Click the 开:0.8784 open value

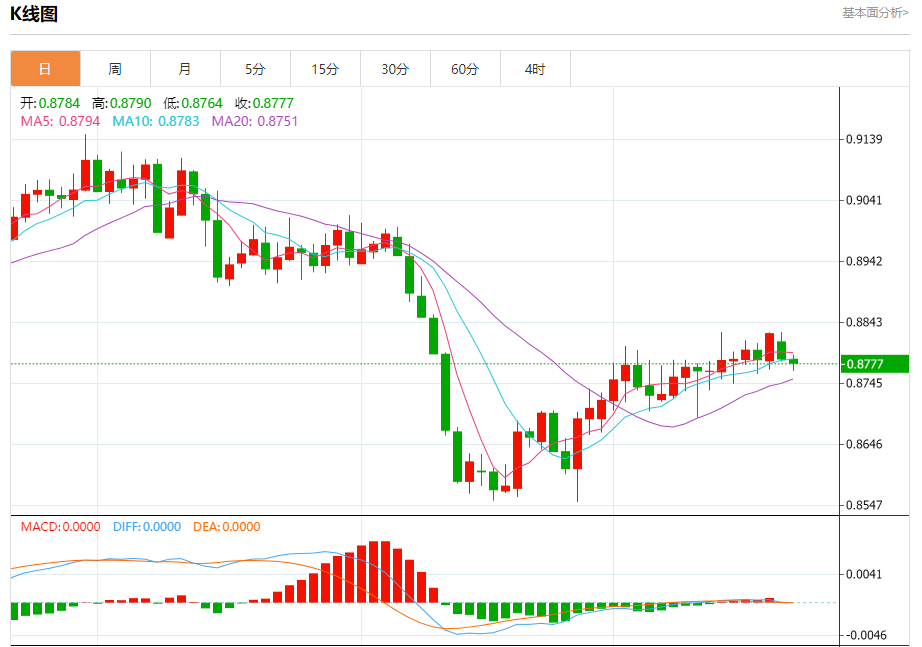50,103
